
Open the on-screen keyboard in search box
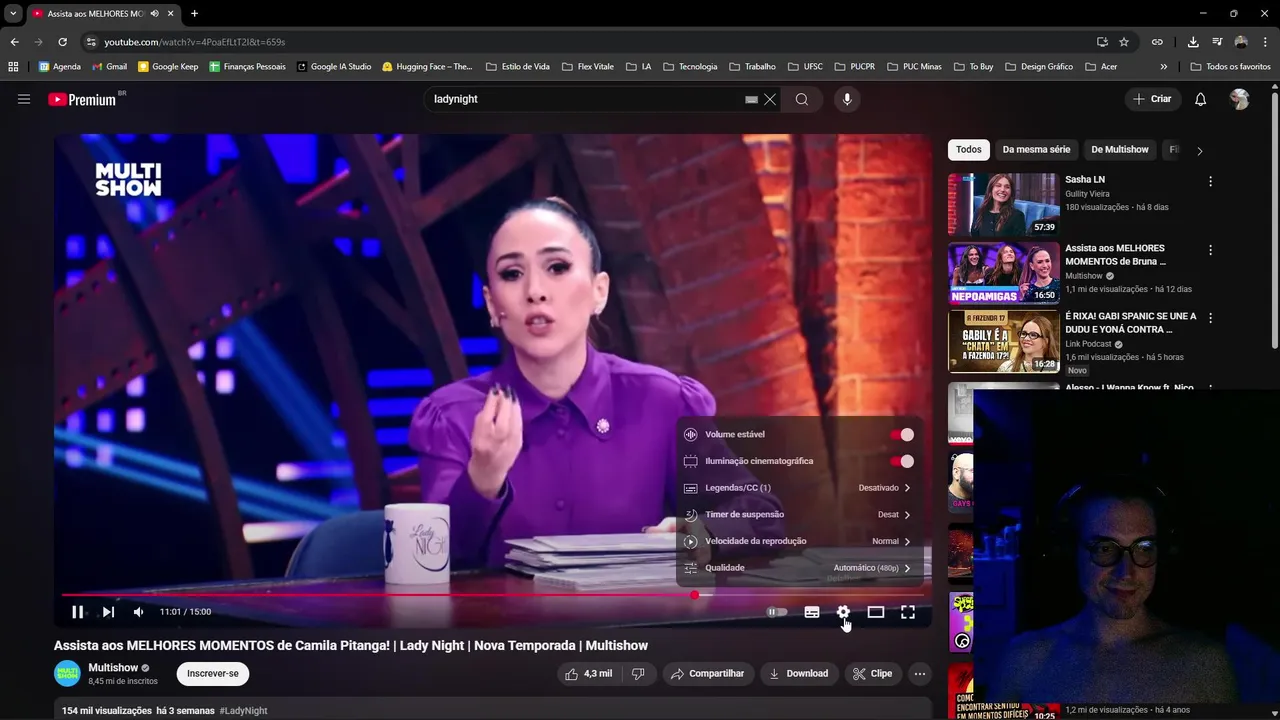(751, 99)
